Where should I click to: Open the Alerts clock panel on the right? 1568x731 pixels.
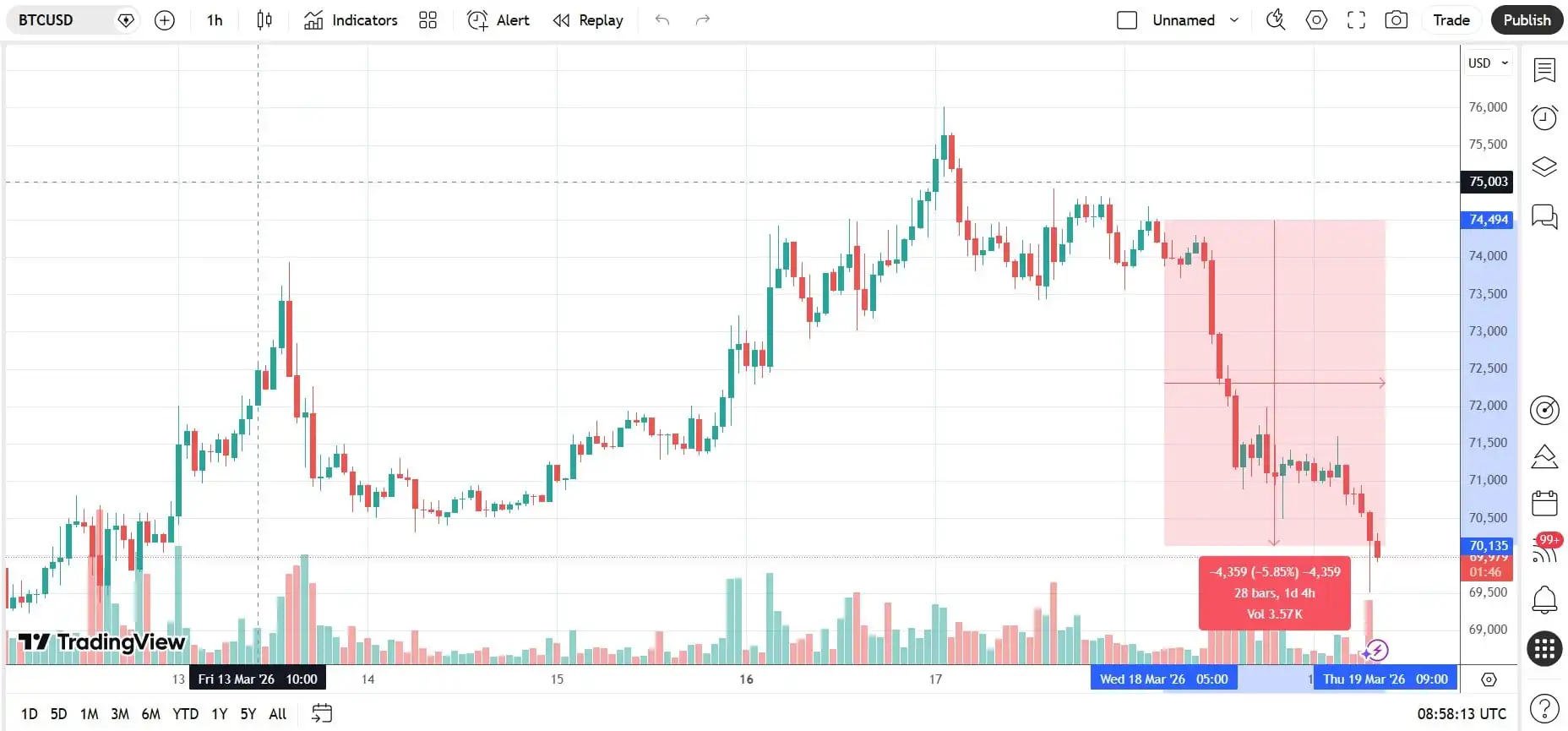pos(1545,117)
